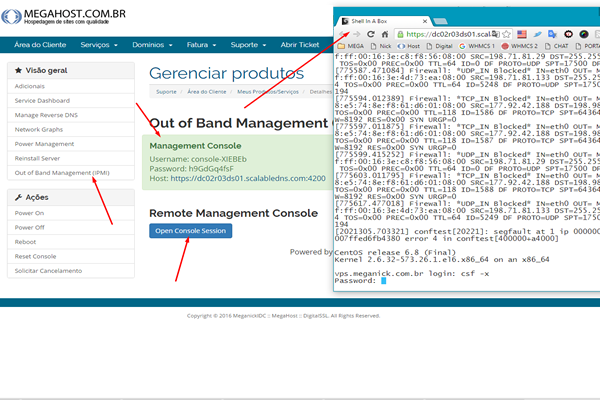Click Power Off action
The height and width of the screenshot is (400, 600).
coord(71,227)
